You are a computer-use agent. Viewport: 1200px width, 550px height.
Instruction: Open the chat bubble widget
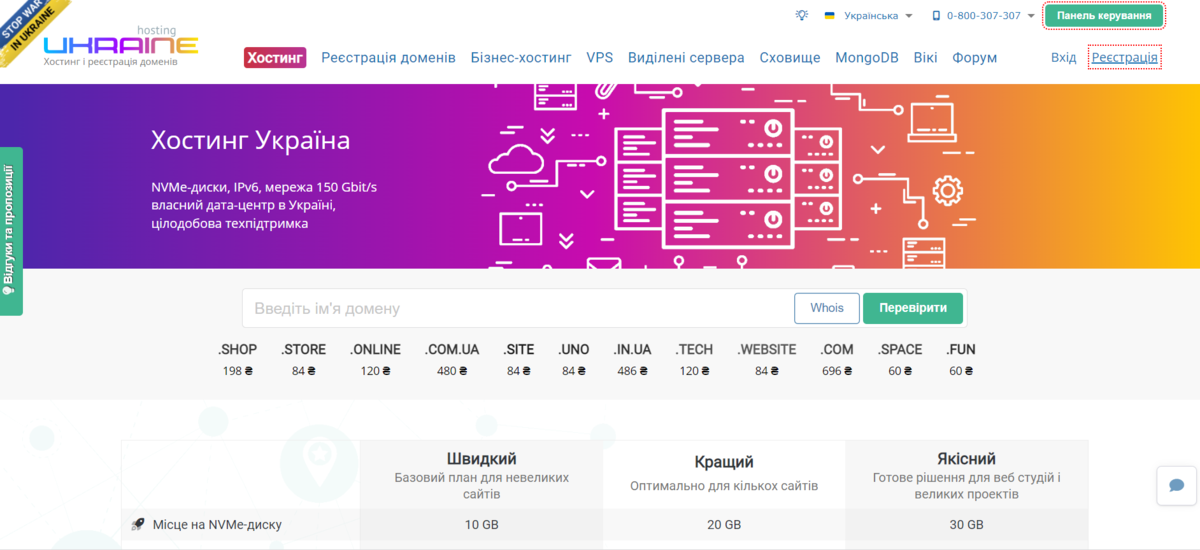[x=1177, y=485]
